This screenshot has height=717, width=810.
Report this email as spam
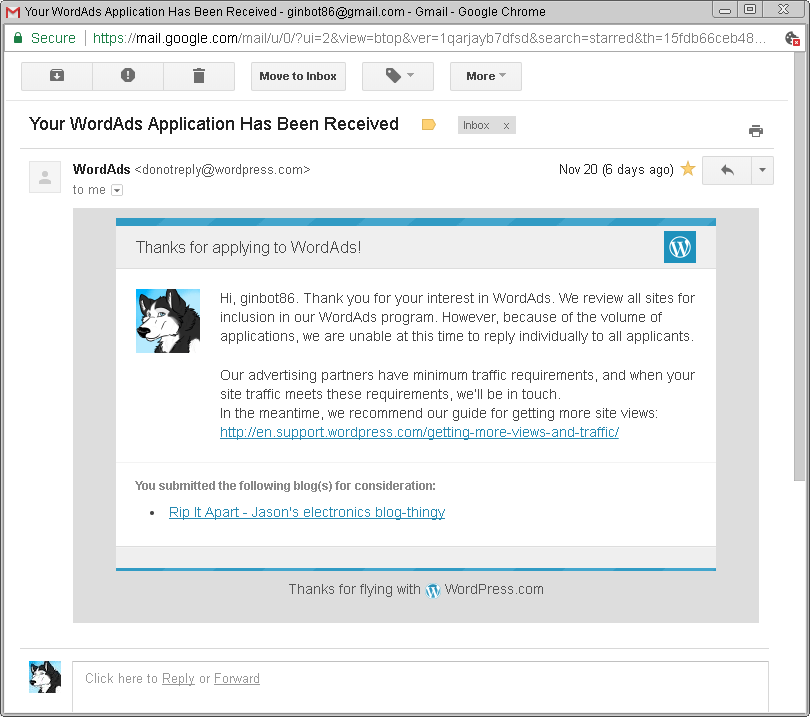(127, 76)
